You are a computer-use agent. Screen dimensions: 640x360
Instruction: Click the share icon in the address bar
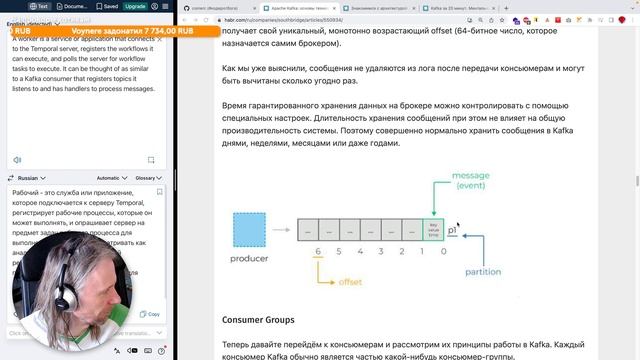[x=491, y=20]
